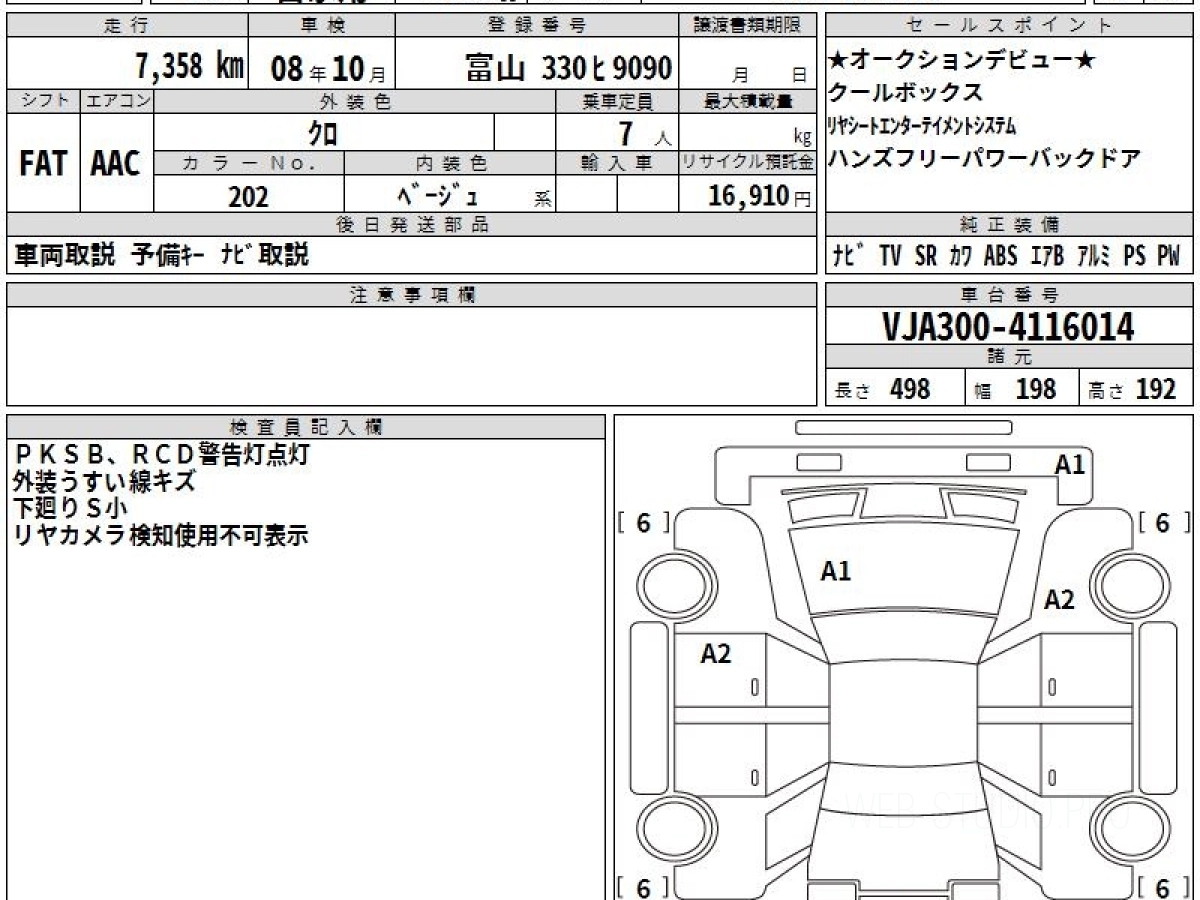The width and height of the screenshot is (1200, 900).
Task: Click the mileage value 7,358 km
Action: [190, 66]
